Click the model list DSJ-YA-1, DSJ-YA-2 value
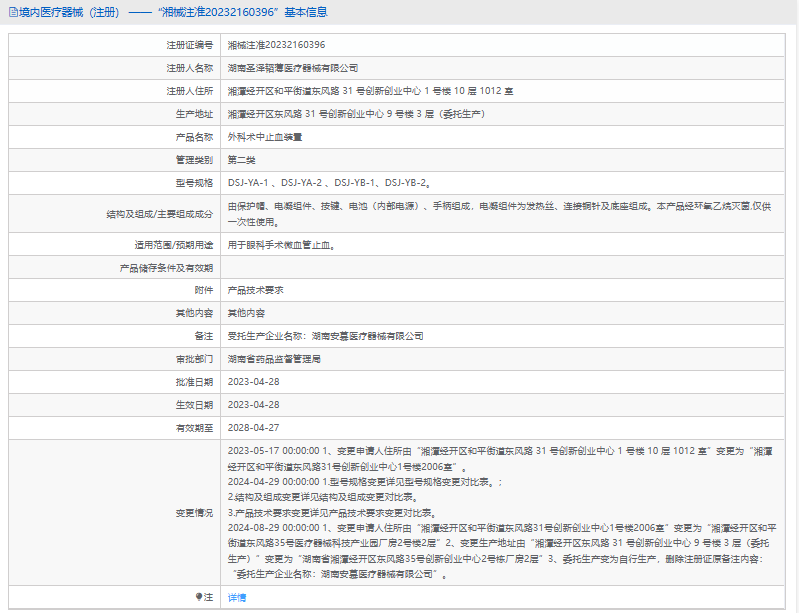The height and width of the screenshot is (613, 799). point(329,183)
